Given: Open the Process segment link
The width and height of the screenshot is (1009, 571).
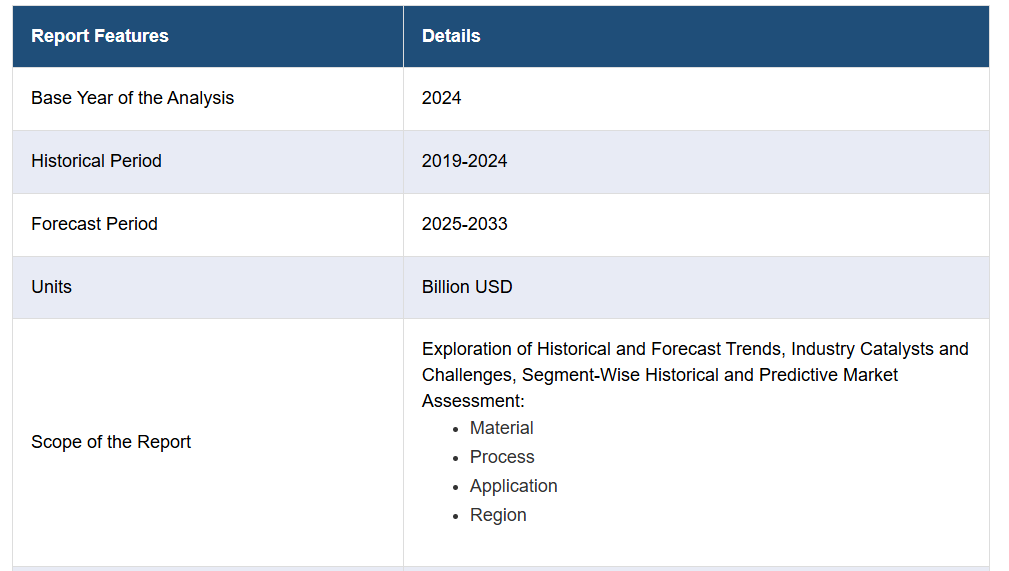Looking at the screenshot, I should click(x=502, y=457).
